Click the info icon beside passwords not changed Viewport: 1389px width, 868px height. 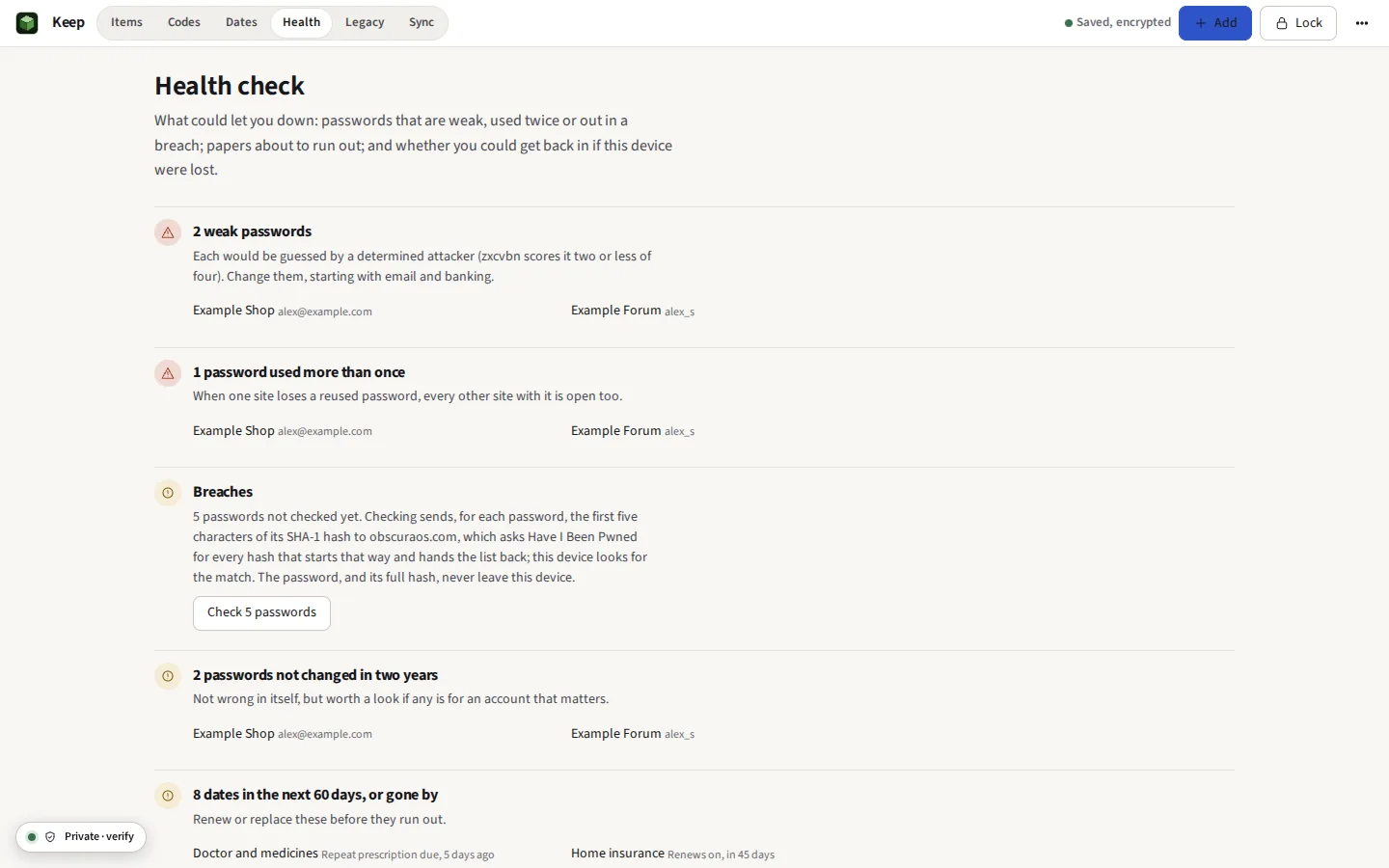click(168, 676)
